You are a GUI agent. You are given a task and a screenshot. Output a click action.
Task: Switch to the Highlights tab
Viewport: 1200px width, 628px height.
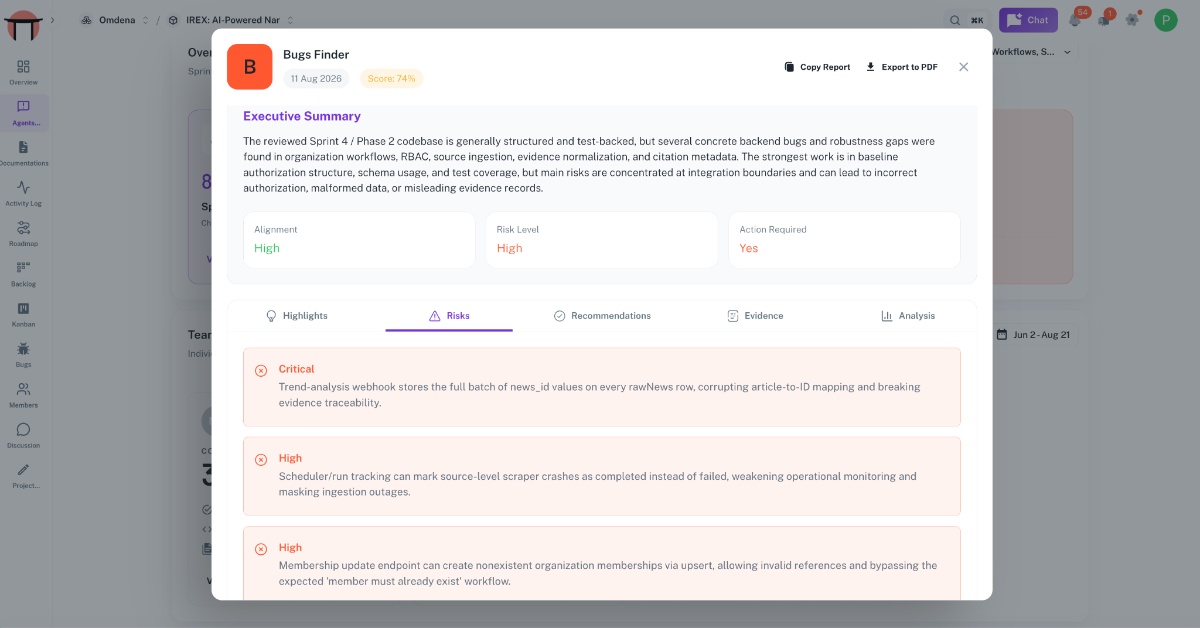pos(296,316)
